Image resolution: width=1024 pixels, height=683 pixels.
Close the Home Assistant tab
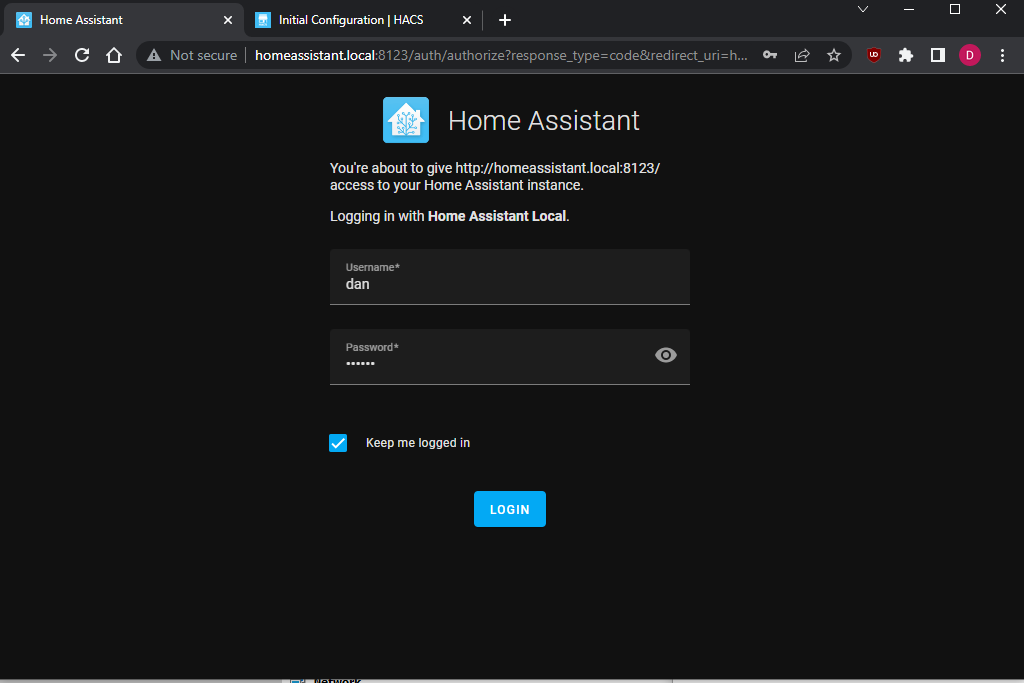pyautogui.click(x=228, y=20)
